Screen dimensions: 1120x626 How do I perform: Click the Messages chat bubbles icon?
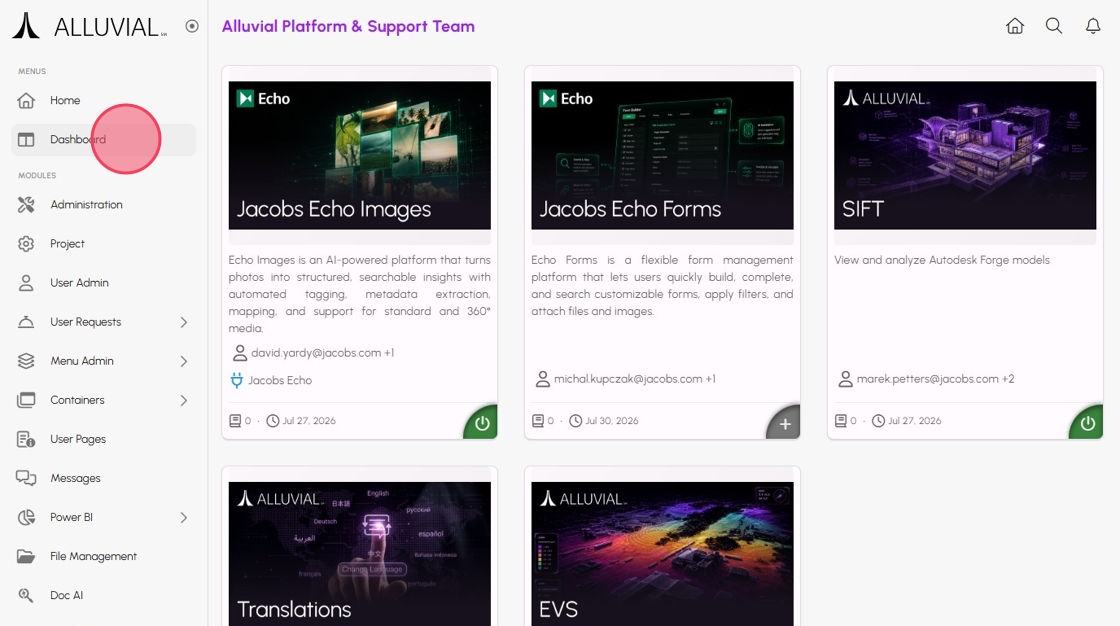click(26, 478)
